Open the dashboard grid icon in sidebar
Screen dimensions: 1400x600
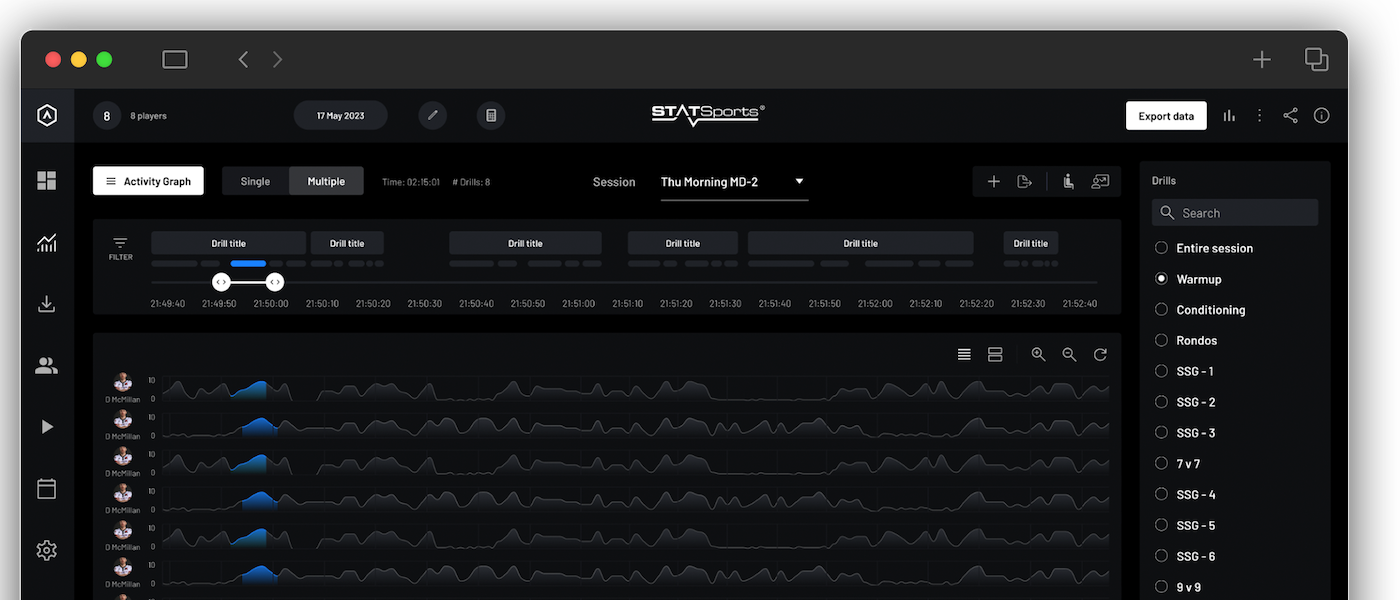[x=47, y=181]
